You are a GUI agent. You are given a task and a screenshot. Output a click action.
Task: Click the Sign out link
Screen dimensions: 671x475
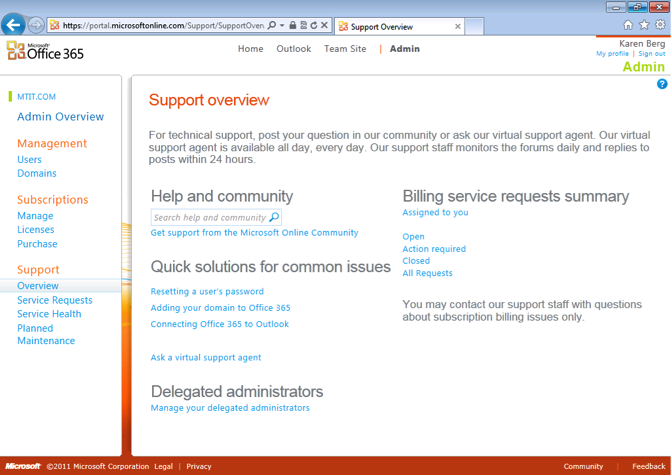tap(652, 53)
